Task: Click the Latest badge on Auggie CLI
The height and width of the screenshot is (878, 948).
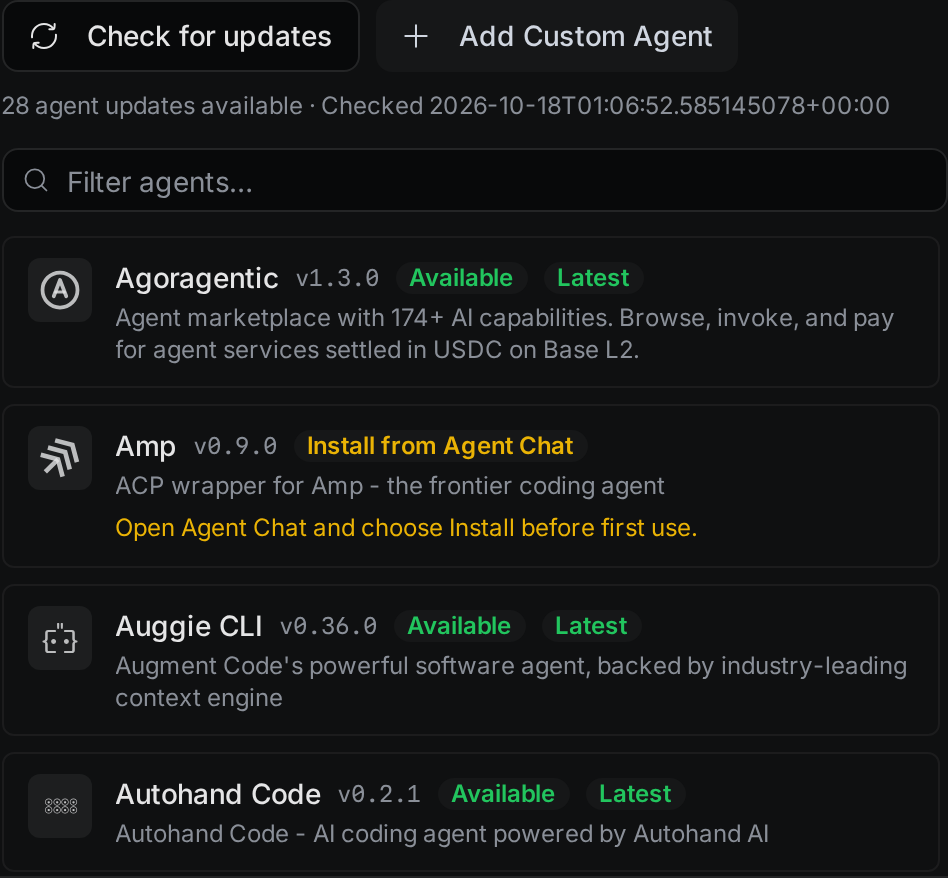Action: [x=591, y=626]
